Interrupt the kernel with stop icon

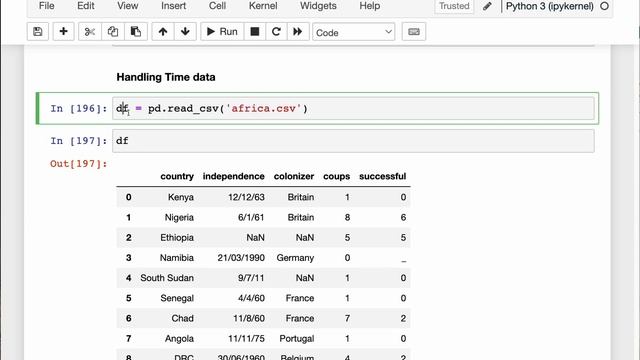coord(255,32)
